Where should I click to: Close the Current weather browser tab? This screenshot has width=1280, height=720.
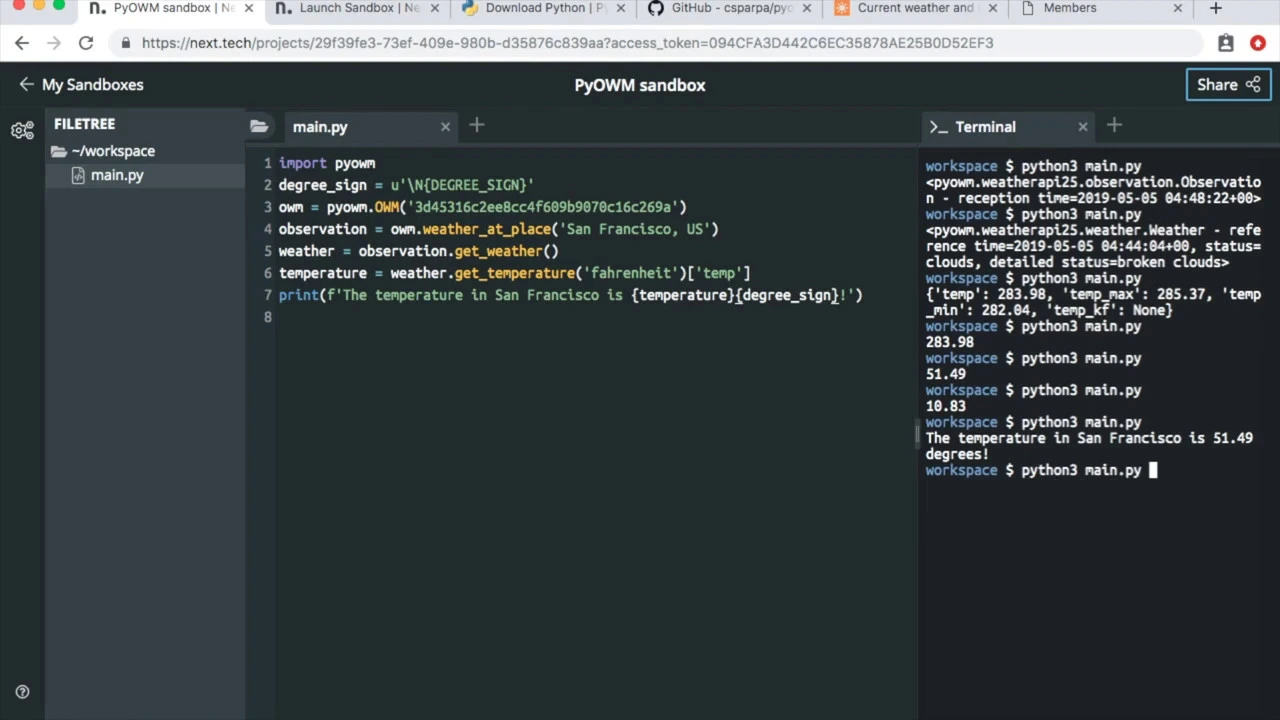(992, 8)
